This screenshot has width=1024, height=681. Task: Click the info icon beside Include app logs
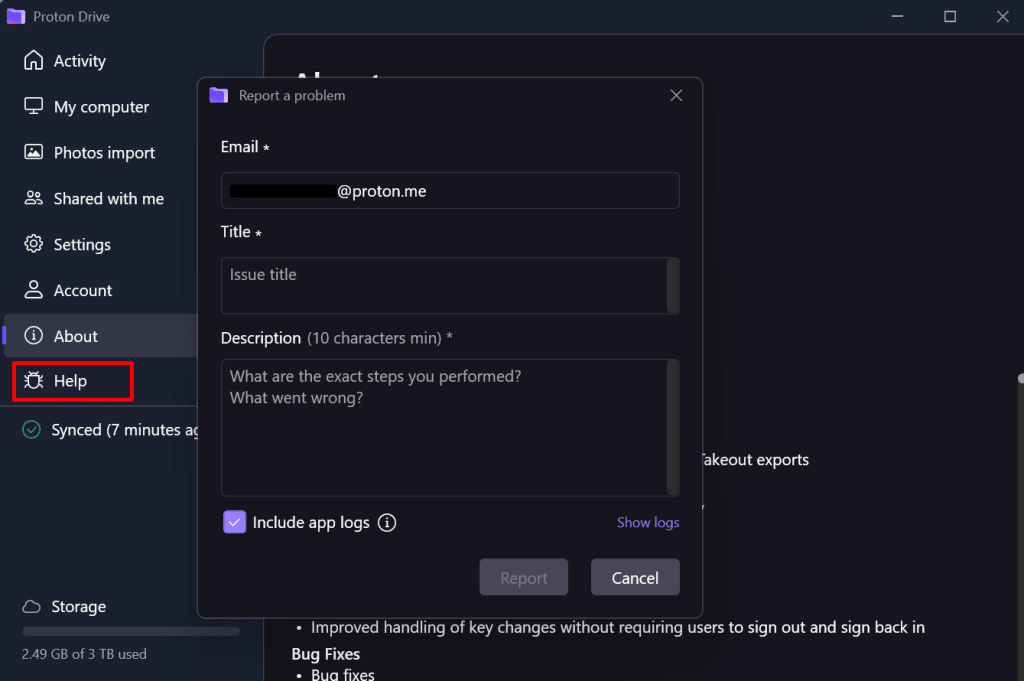(387, 522)
